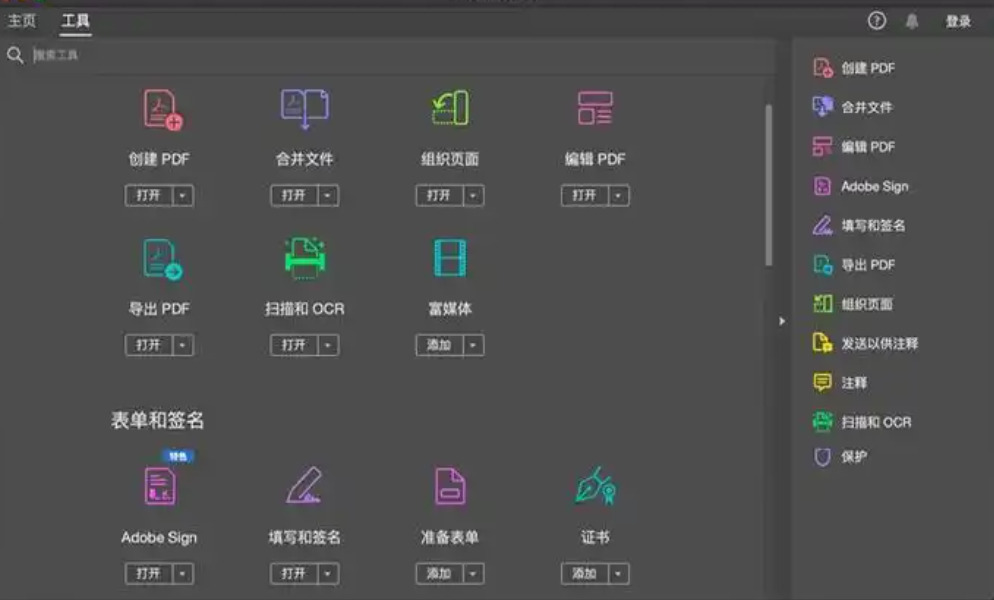Click the help question mark icon

[877, 21]
